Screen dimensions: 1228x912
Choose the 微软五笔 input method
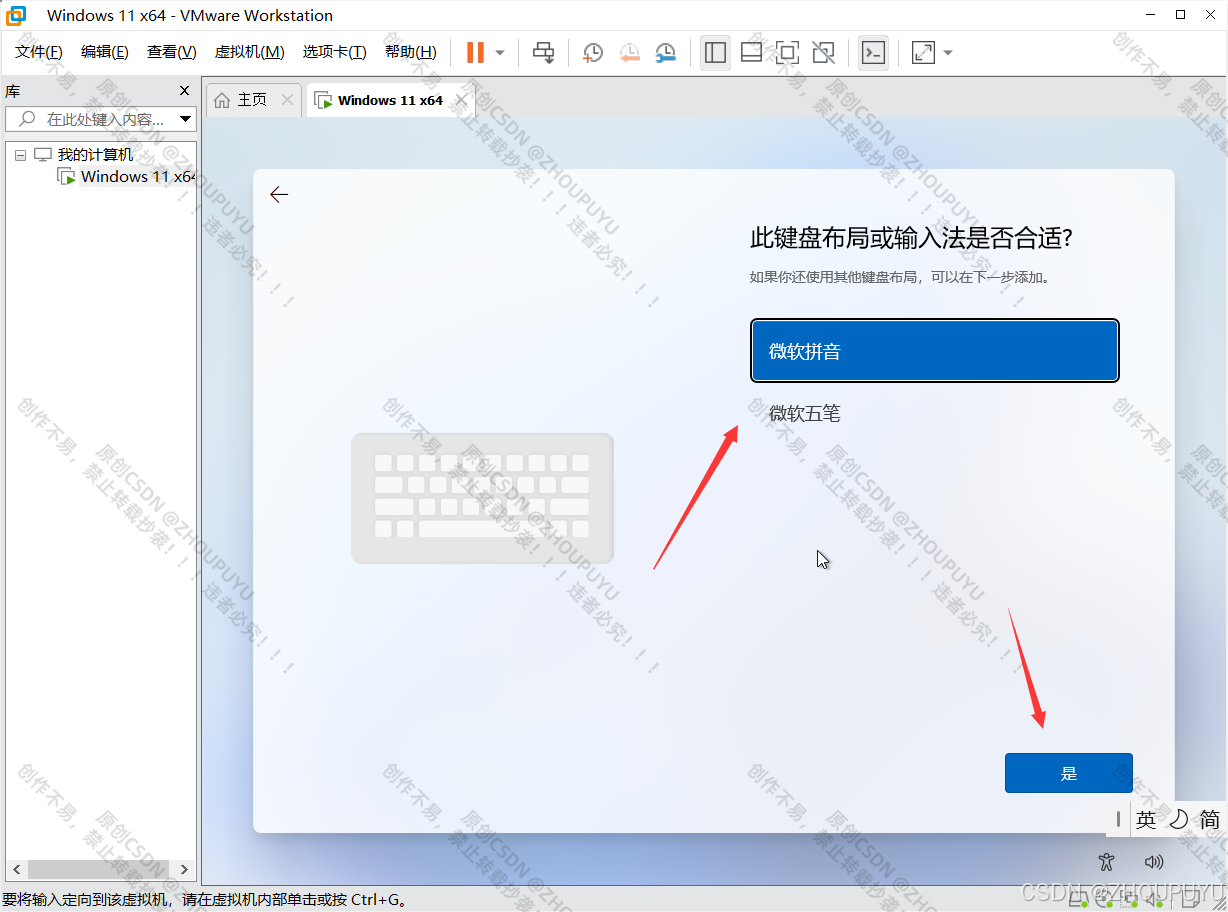coord(935,413)
